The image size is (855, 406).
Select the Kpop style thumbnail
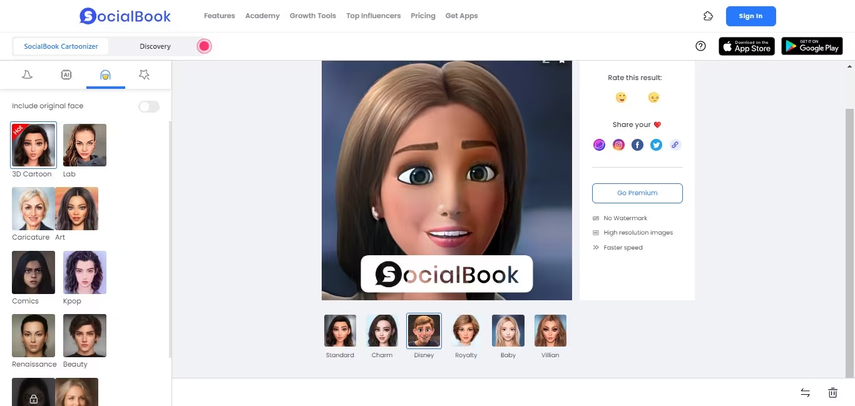click(x=85, y=272)
